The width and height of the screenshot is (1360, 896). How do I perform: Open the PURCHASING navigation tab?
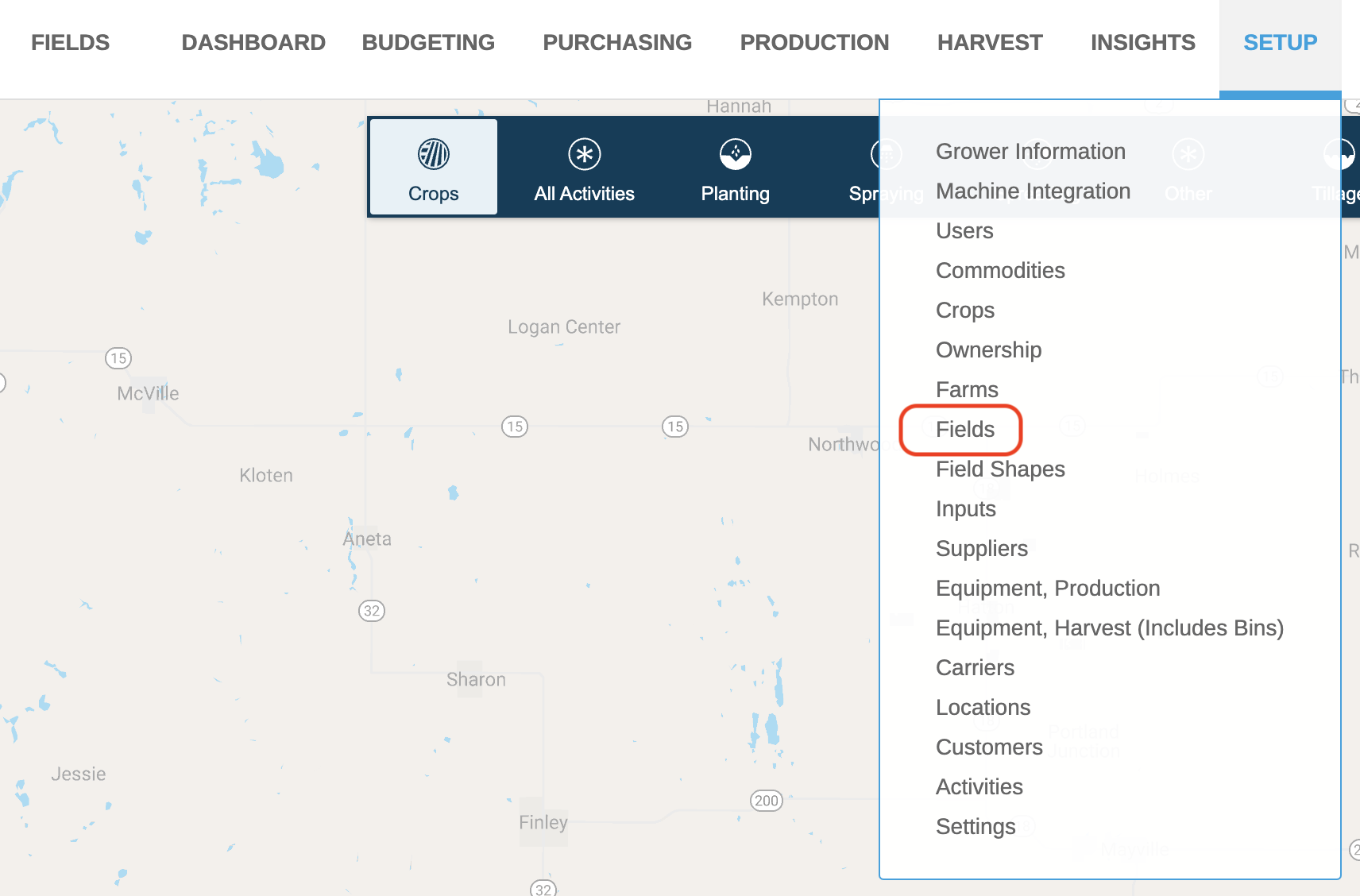pyautogui.click(x=617, y=43)
